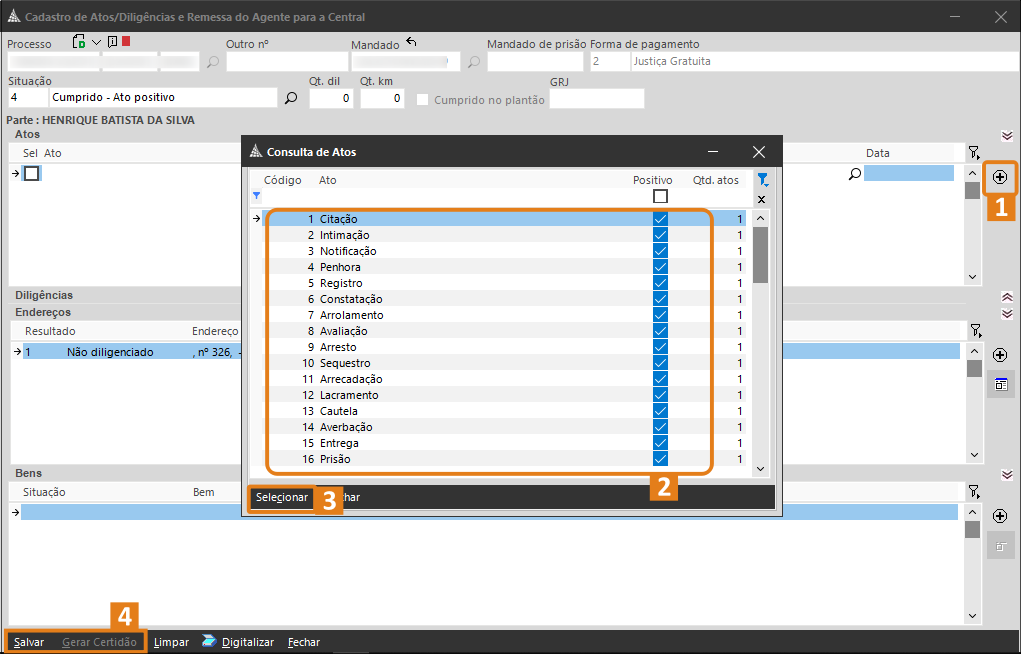Toggle the Positivo filter checkbox in the header row
Screen dimensions: 1021x654
coord(660,196)
